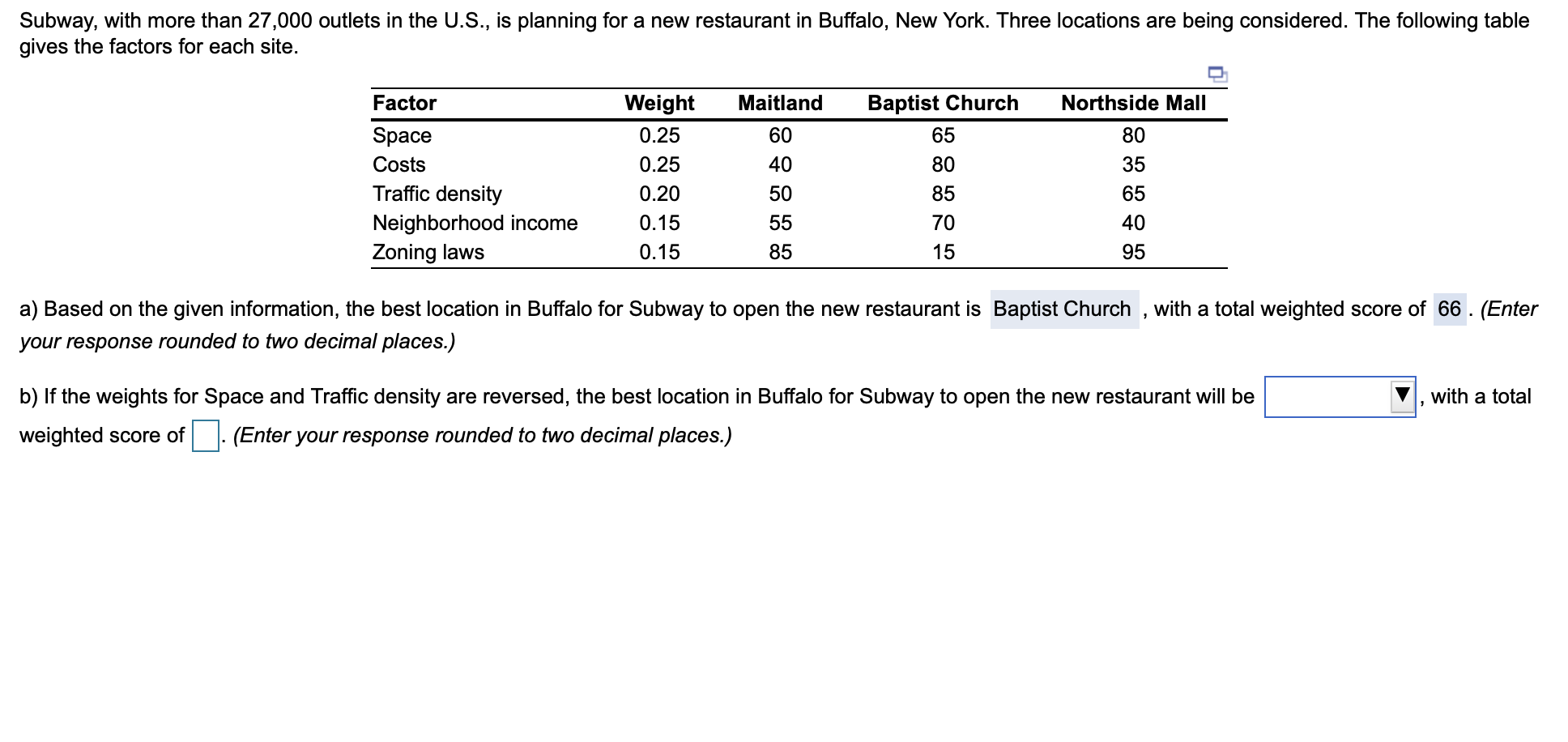This screenshot has height=742, width=1568.
Task: Click the empty weighted score box in part b
Action: pyautogui.click(x=204, y=435)
